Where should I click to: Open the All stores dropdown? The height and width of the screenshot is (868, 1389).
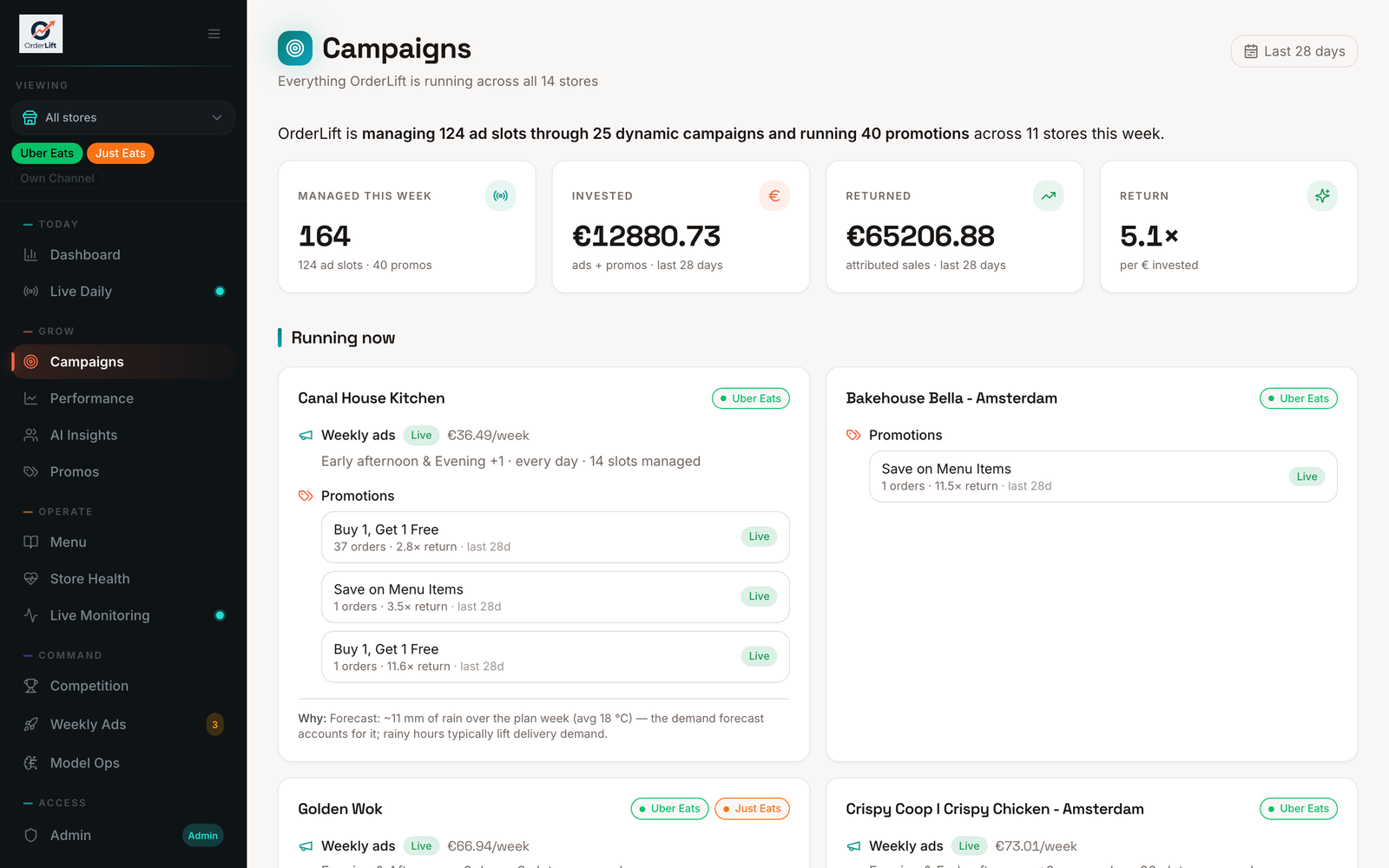click(x=123, y=117)
